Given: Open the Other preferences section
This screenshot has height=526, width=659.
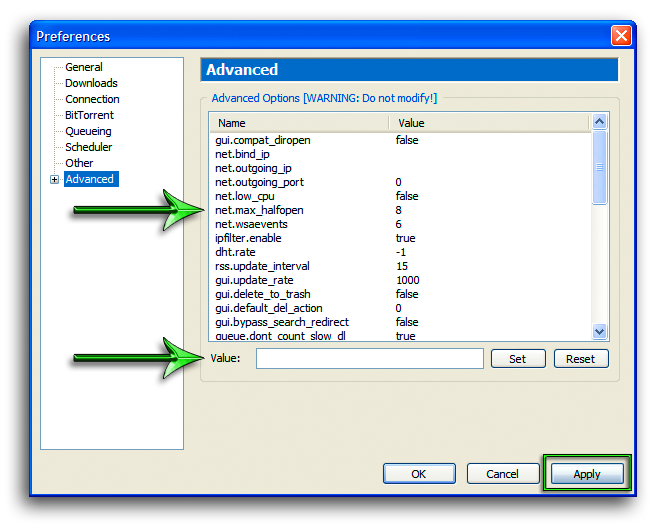Looking at the screenshot, I should (79, 163).
